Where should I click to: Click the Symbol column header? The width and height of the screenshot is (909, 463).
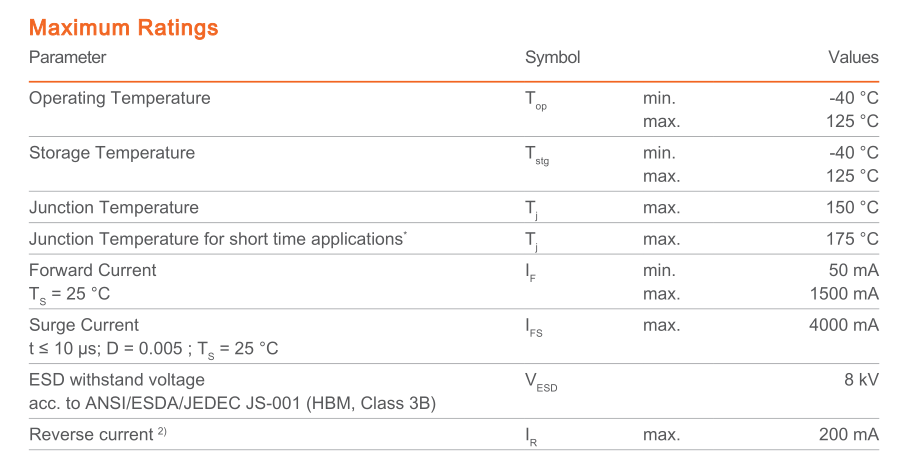(x=552, y=58)
